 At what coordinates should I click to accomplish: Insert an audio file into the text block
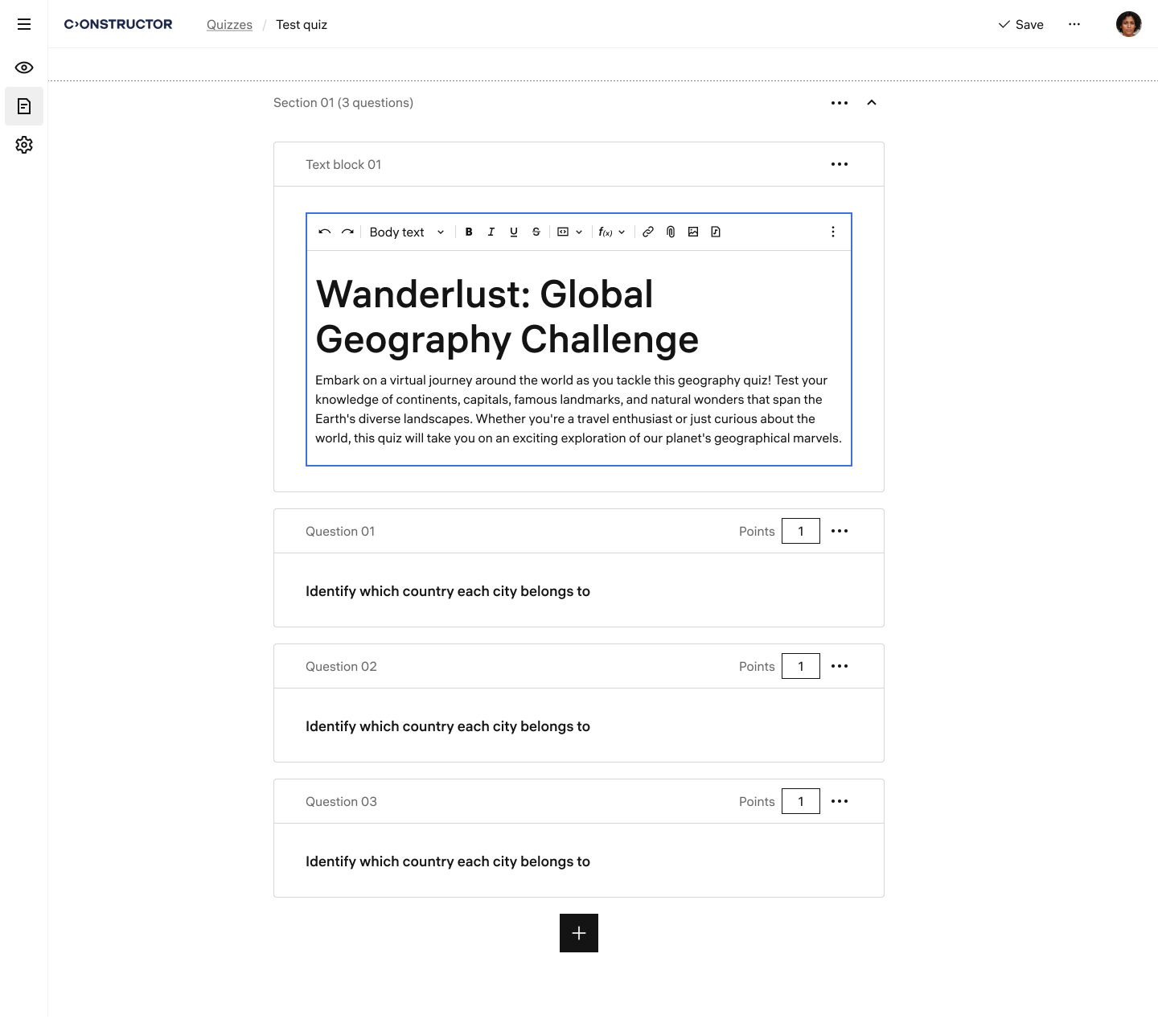716,232
